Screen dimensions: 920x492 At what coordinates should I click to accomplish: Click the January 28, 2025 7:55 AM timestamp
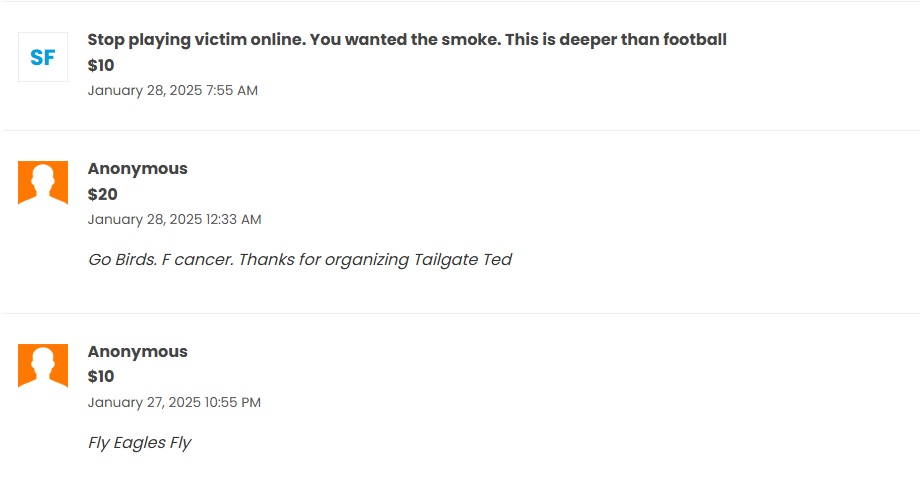pos(172,91)
